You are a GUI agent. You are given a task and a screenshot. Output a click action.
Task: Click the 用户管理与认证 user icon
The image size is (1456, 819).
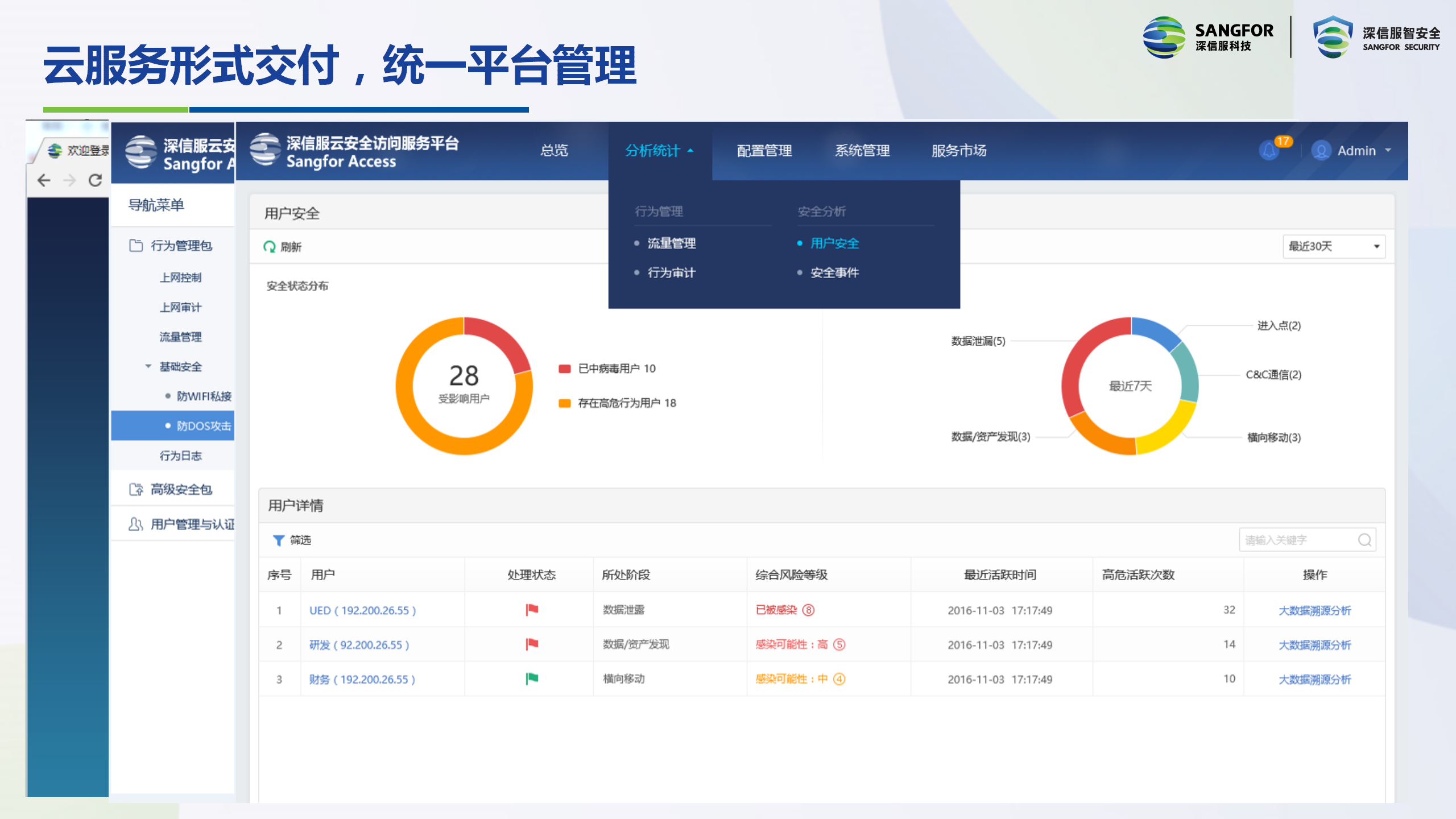(135, 524)
